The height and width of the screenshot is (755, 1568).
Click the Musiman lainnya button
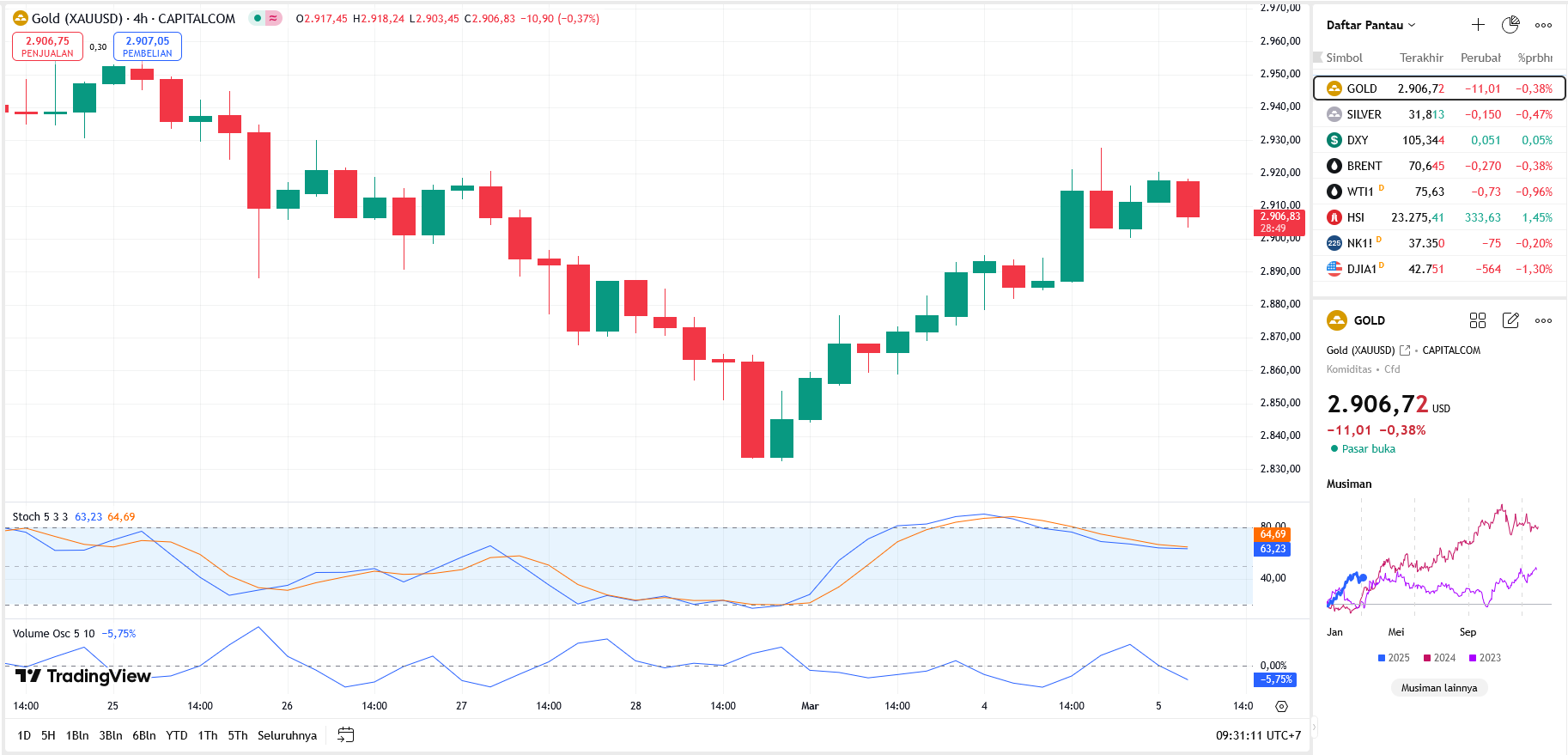tap(1438, 688)
